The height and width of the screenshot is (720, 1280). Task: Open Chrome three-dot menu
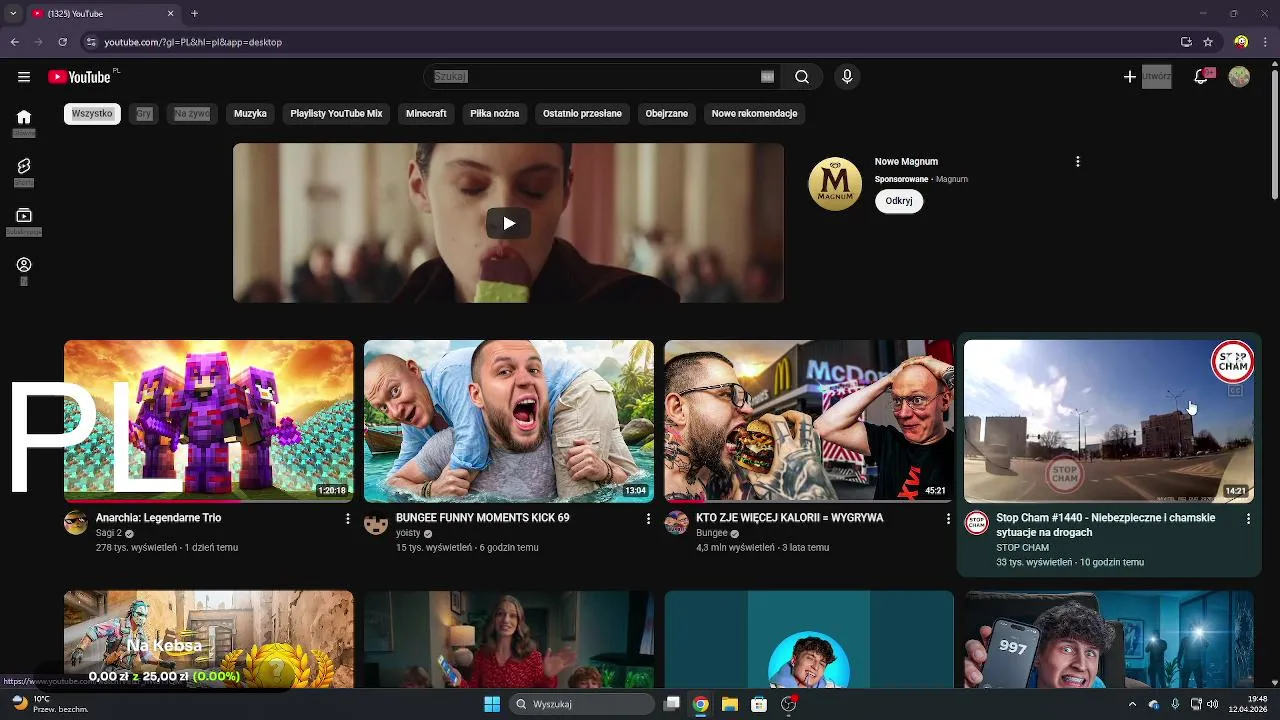(1265, 42)
